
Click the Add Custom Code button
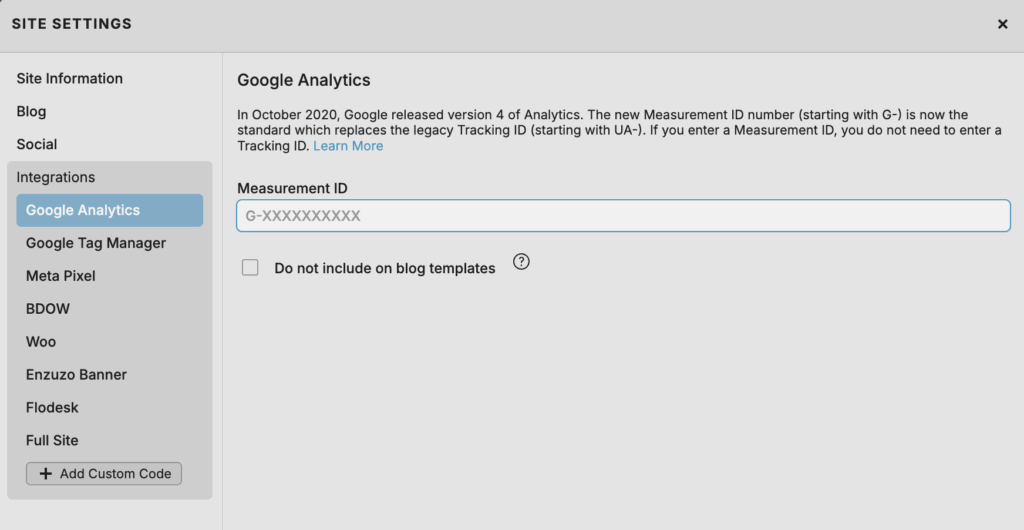104,473
